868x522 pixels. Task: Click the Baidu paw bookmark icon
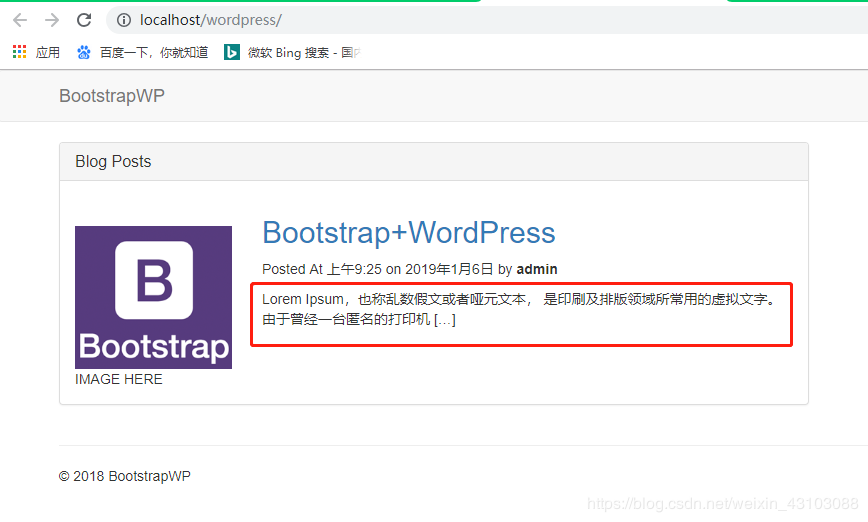coord(84,52)
